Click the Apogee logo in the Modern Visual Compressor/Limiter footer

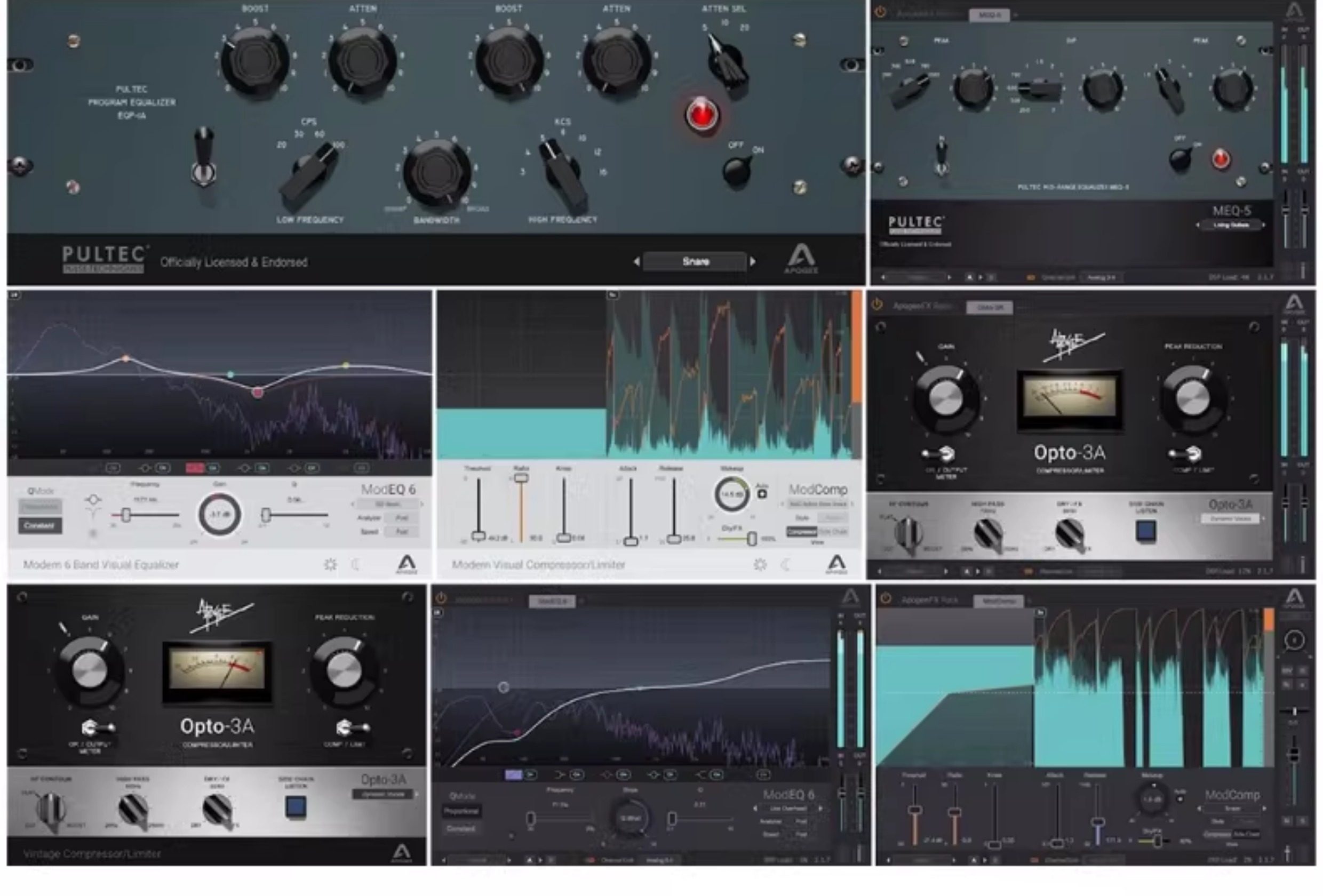pyautogui.click(x=836, y=564)
